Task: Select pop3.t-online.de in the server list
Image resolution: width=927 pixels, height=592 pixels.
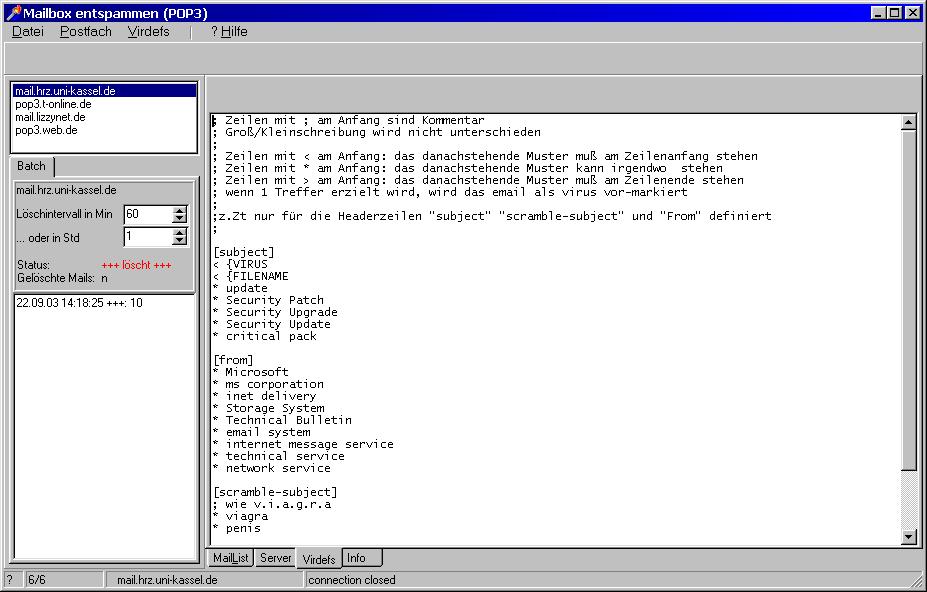Action: 53,104
